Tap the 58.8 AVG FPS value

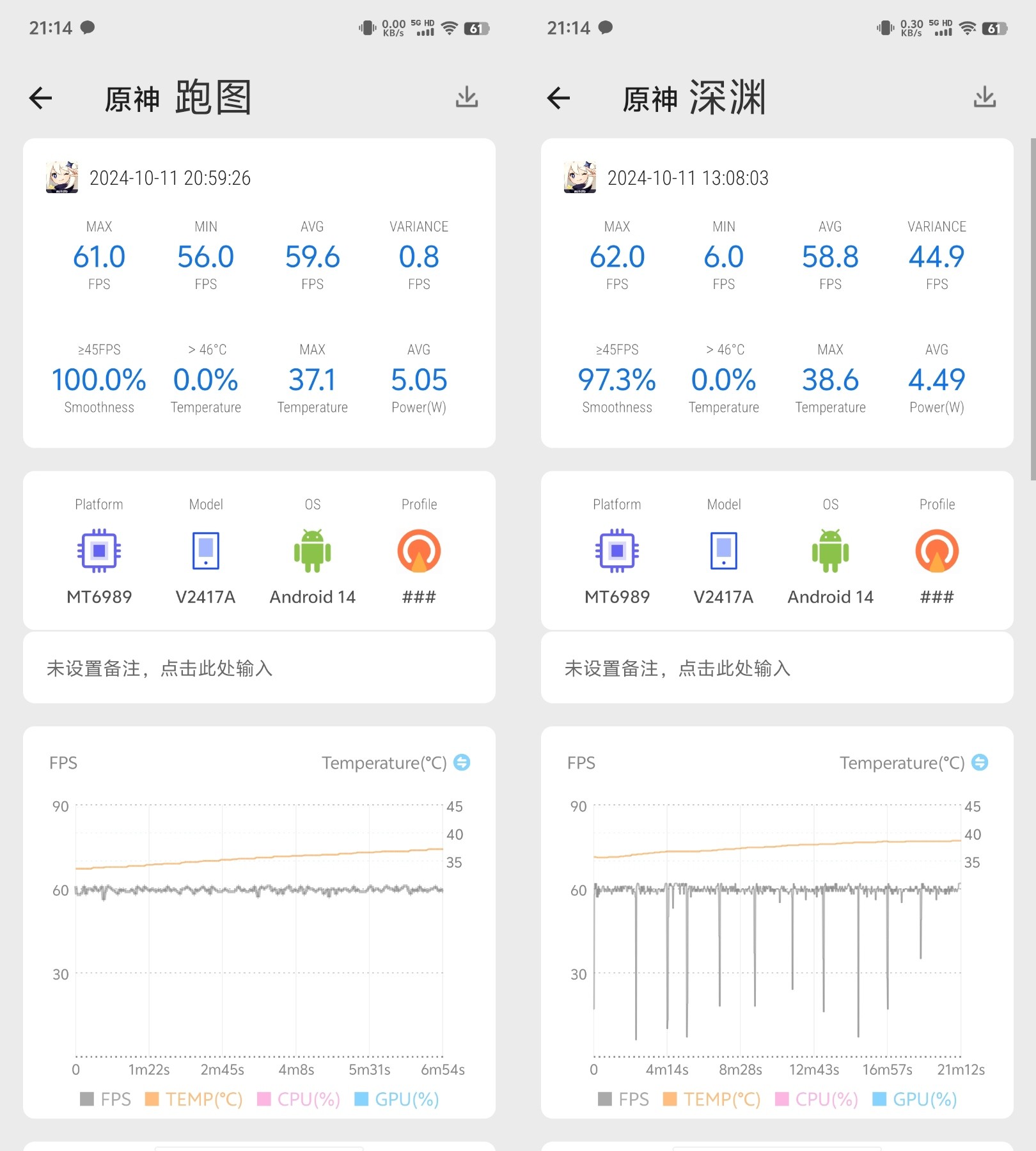(831, 257)
